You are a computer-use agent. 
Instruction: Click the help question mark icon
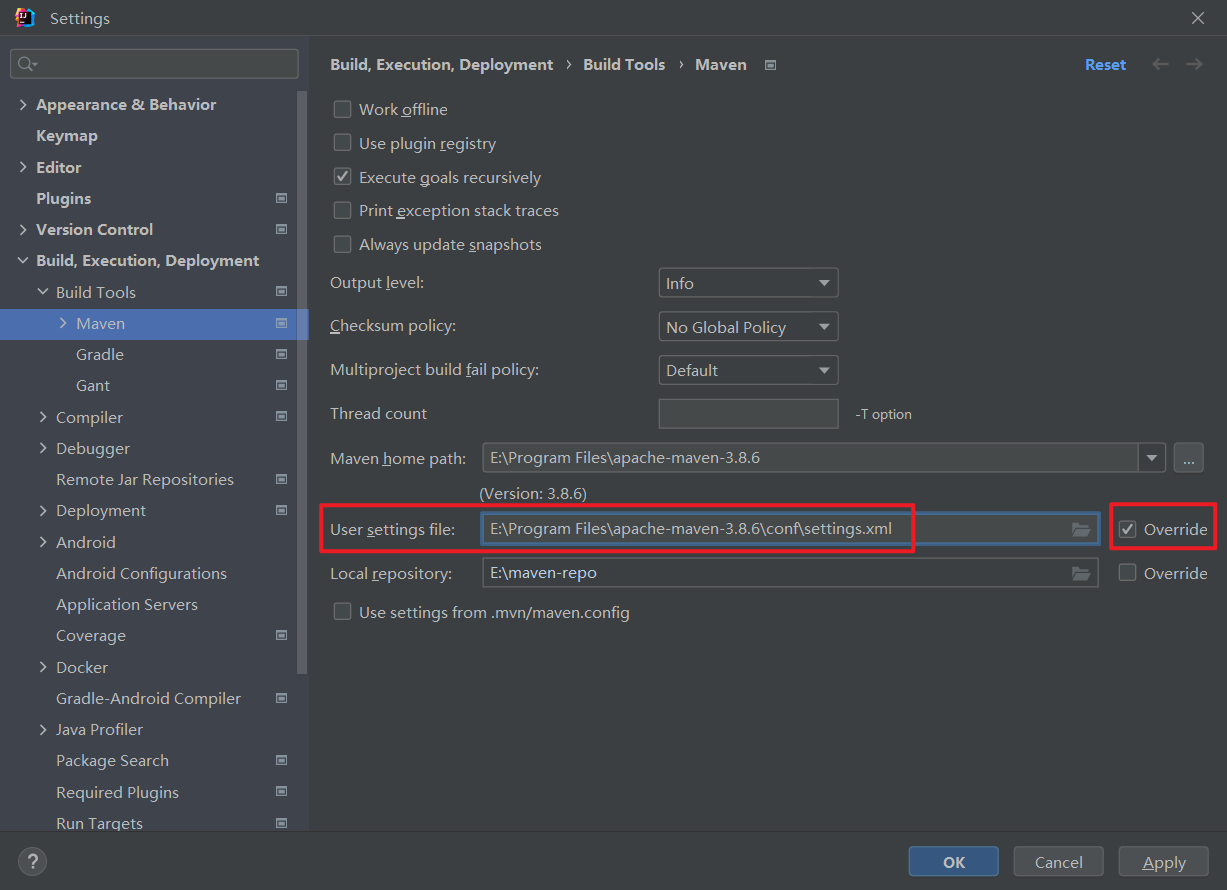pos(32,861)
